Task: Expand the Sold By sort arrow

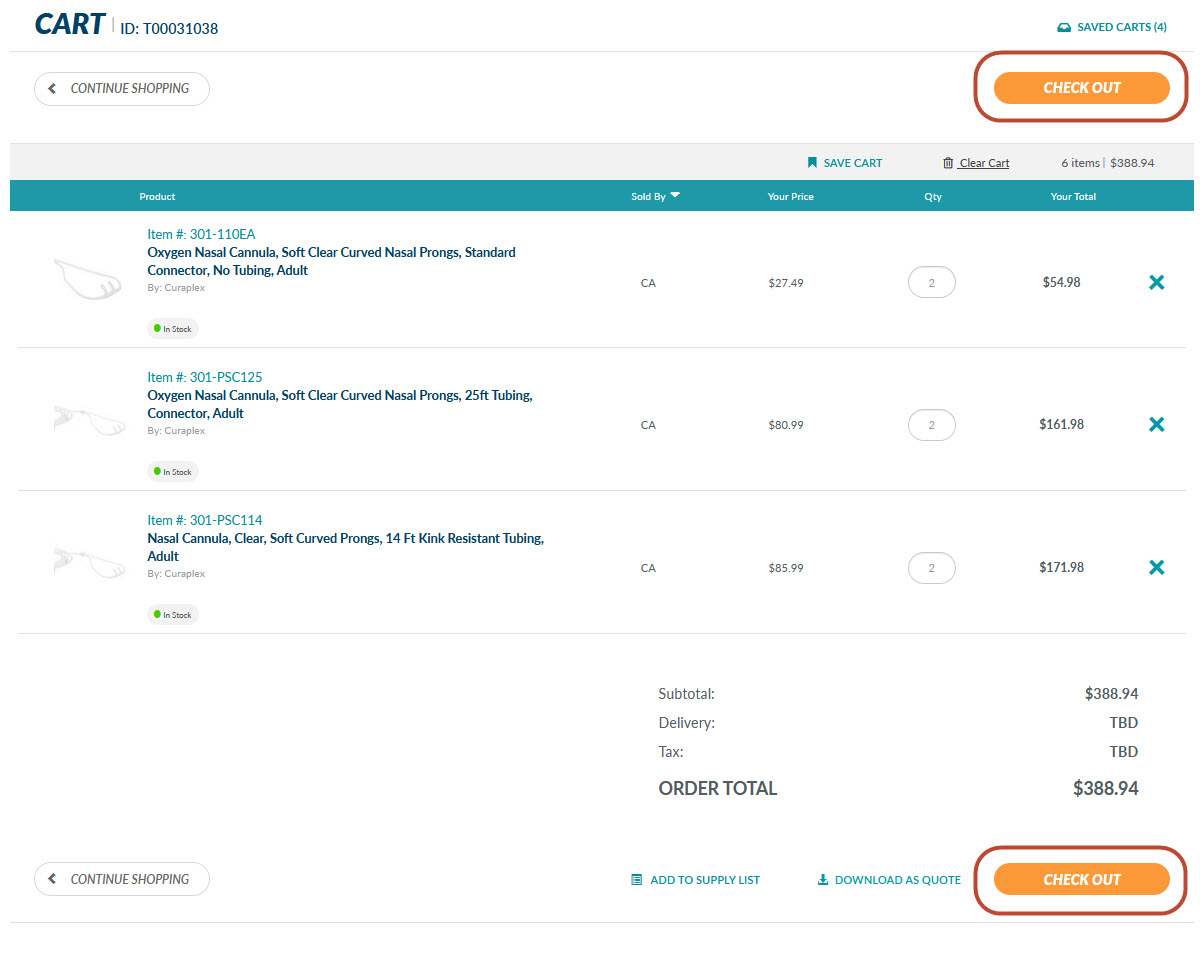Action: (675, 196)
